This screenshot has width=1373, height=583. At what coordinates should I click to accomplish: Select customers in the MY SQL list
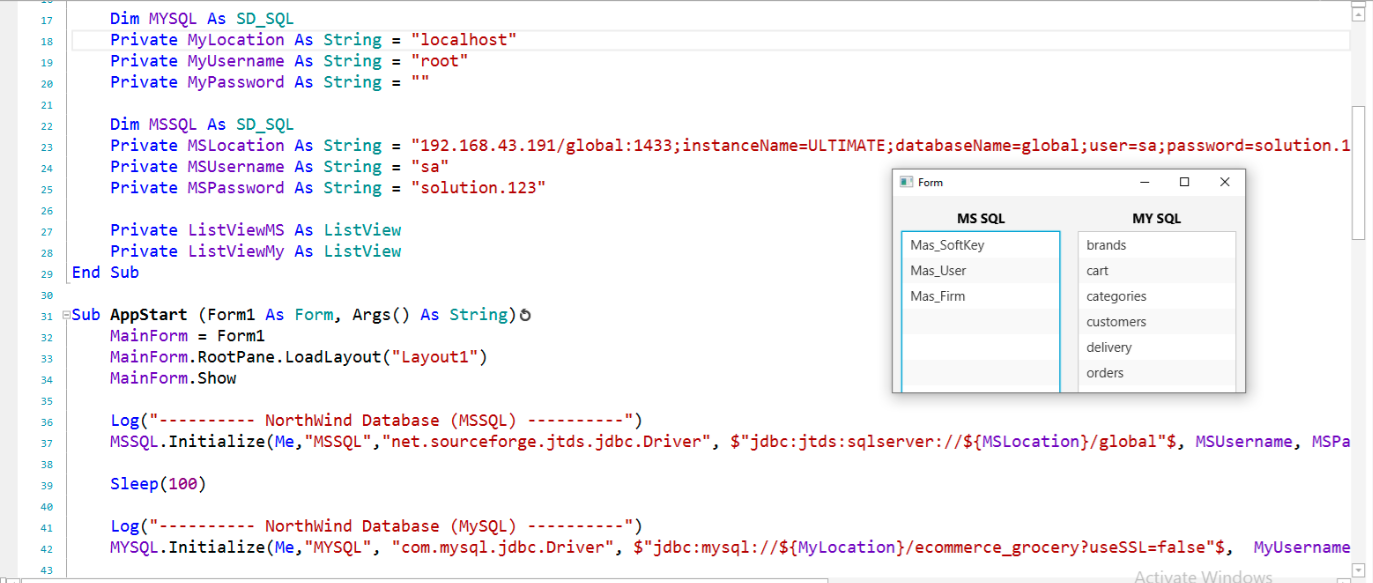tap(1157, 322)
